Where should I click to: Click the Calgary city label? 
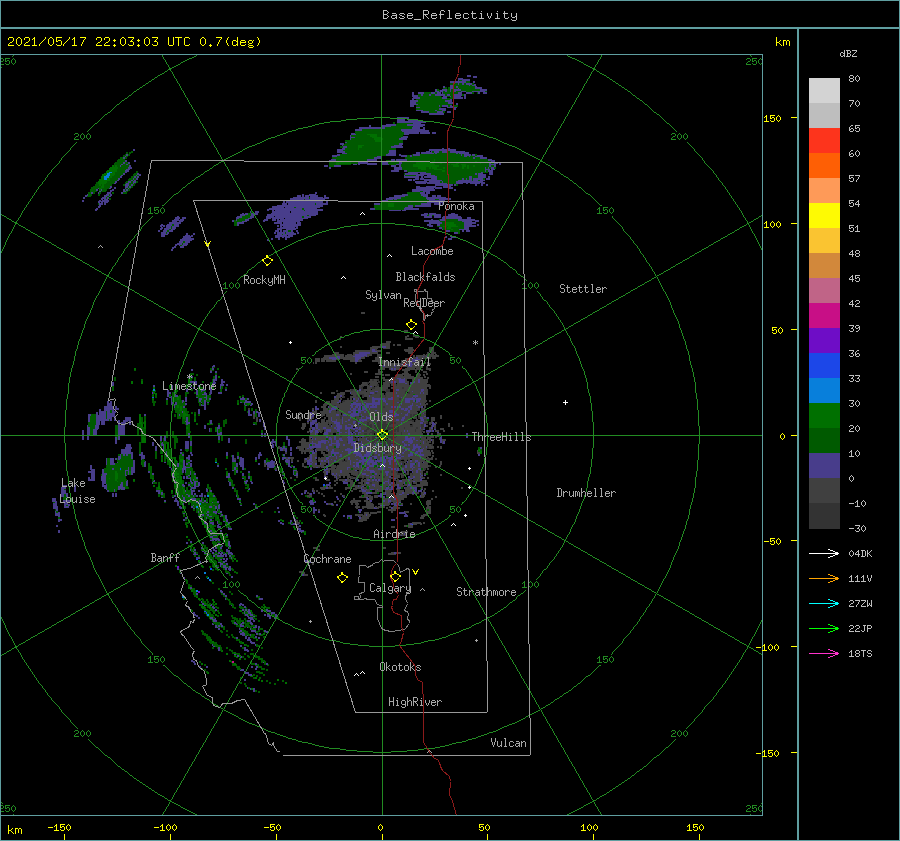390,588
